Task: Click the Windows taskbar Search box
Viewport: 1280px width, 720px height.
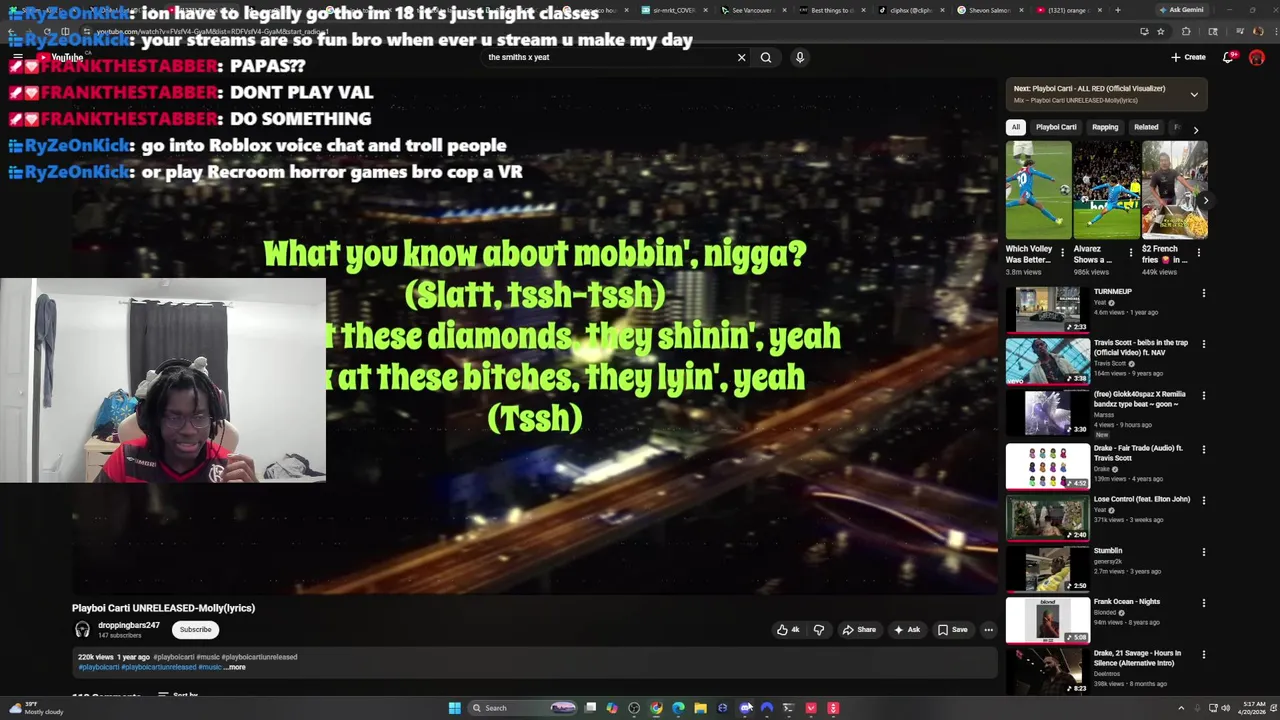Action: click(x=524, y=708)
